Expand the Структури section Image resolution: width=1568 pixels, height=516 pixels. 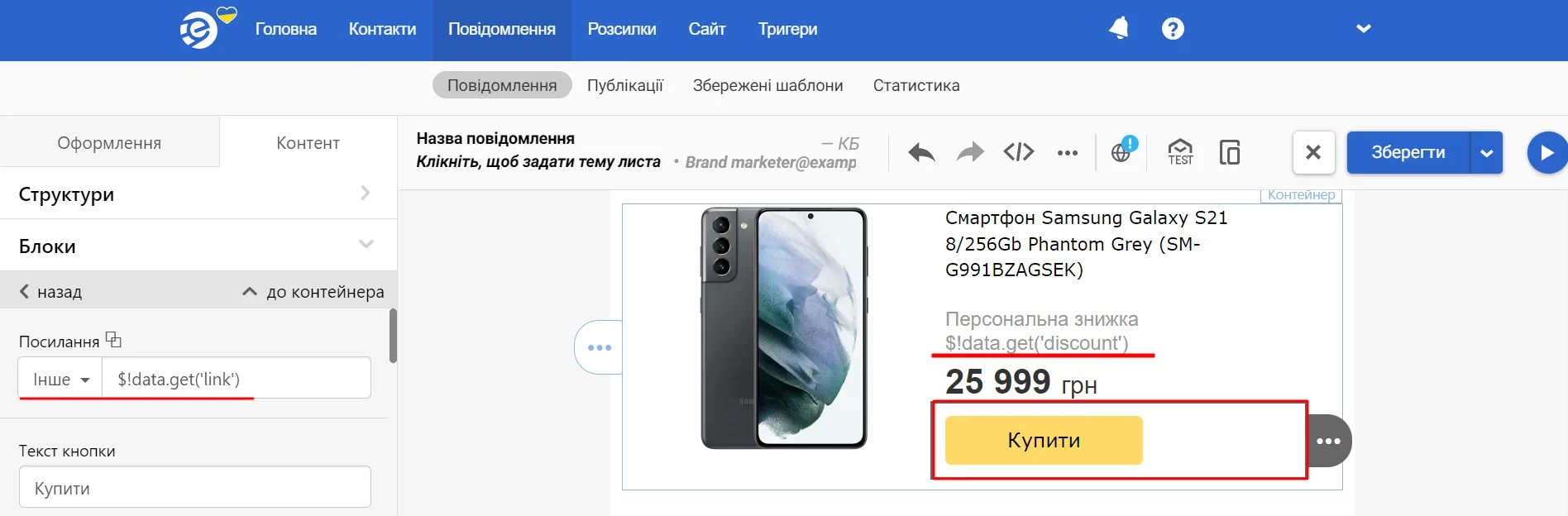198,193
